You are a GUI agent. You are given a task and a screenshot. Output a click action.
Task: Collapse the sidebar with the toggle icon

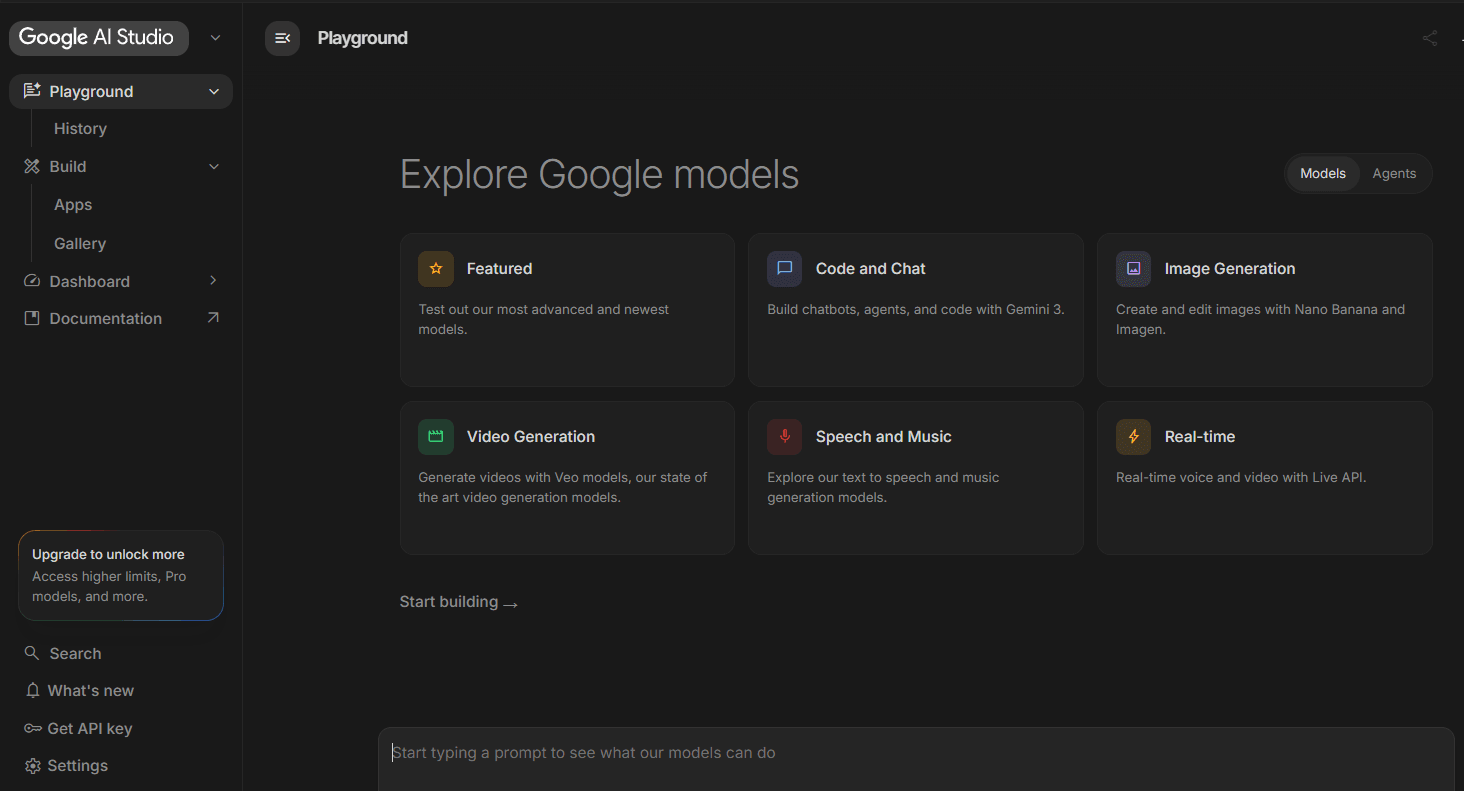[282, 38]
